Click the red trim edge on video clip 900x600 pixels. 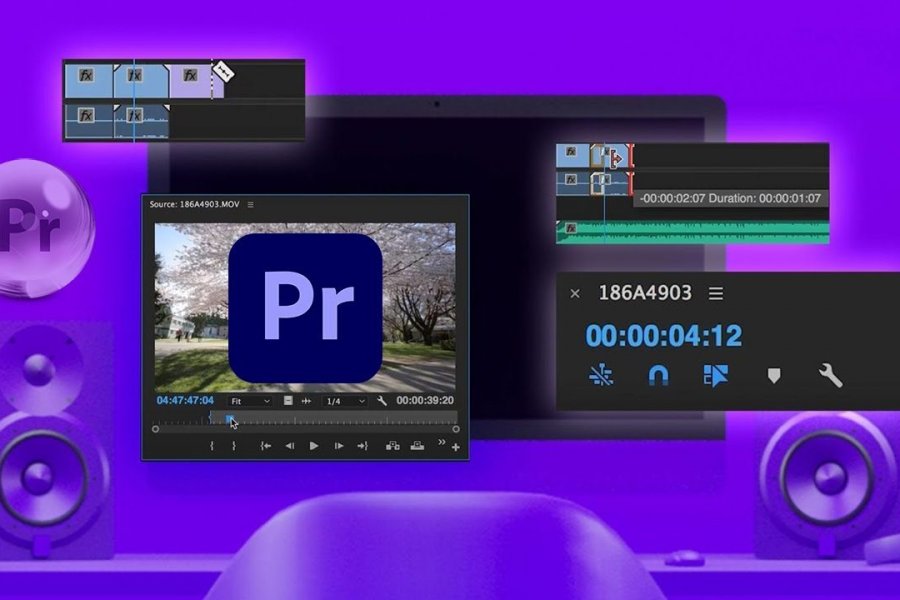(631, 156)
